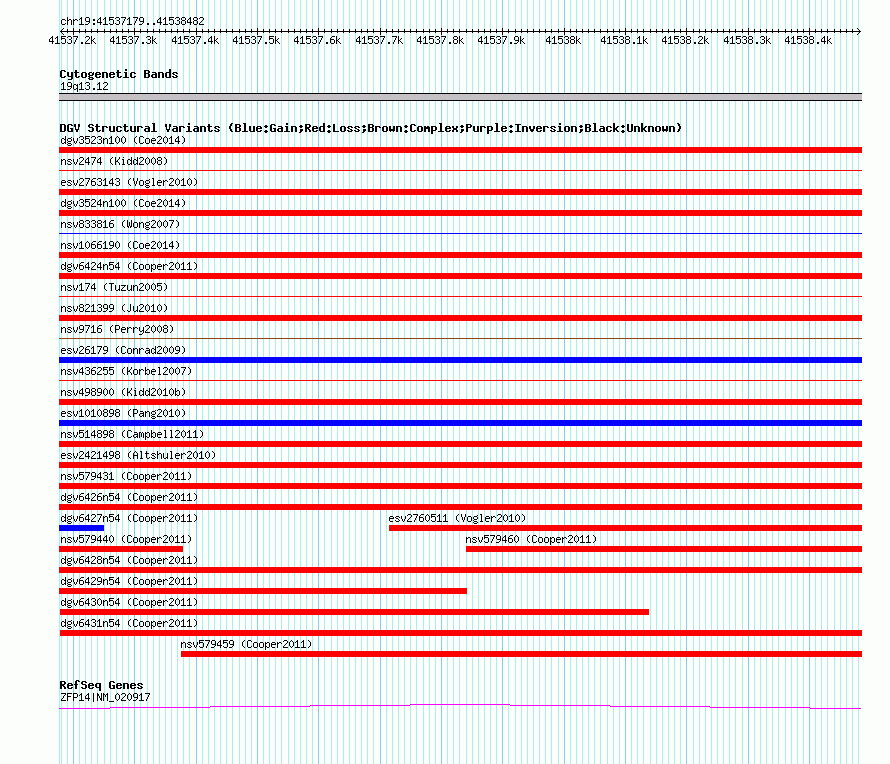Click the blue esv26179 gain bar
Image resolution: width=890 pixels, height=764 pixels.
click(x=460, y=360)
